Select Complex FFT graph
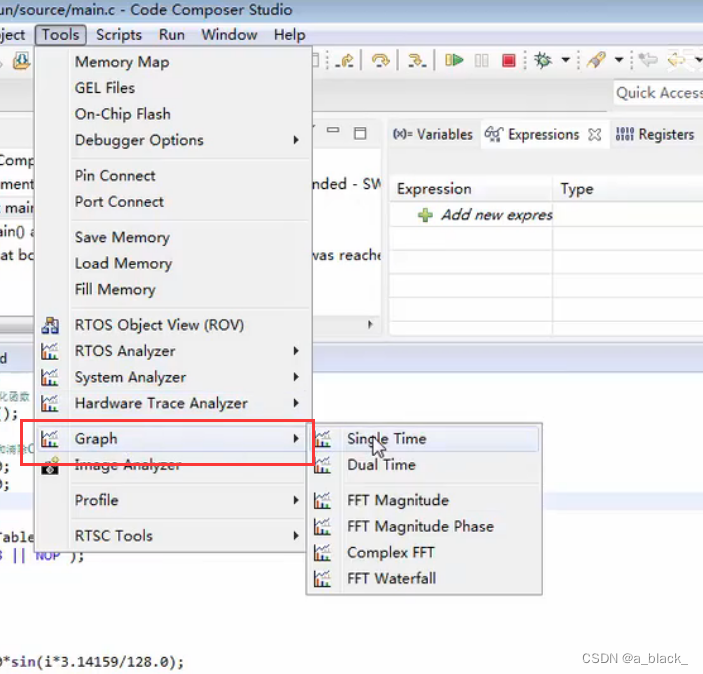703x674 pixels. [x=391, y=552]
